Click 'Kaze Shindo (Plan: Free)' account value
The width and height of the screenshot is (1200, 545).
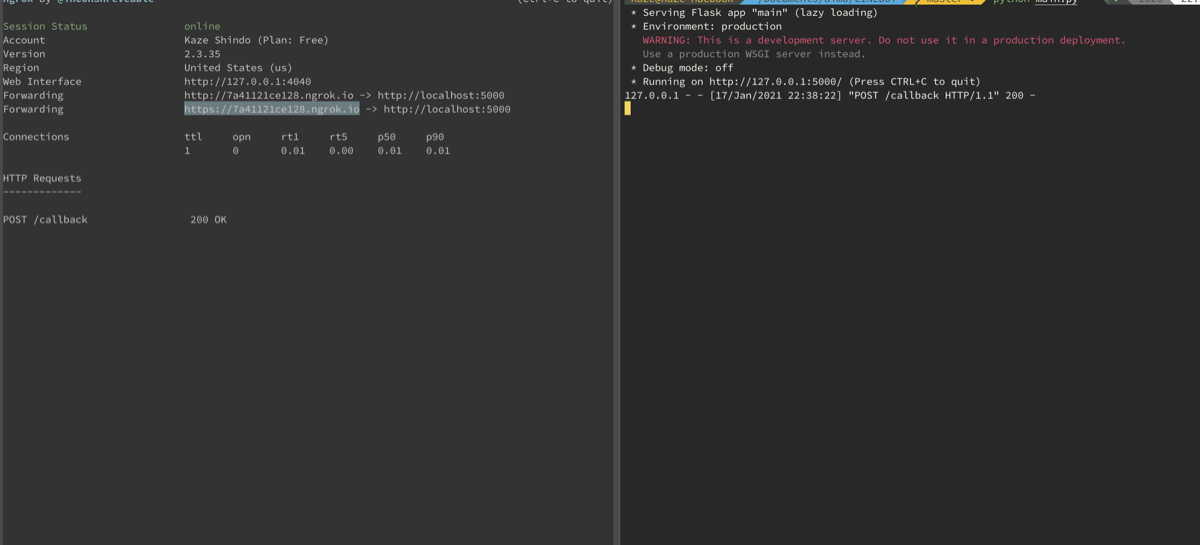coord(256,40)
